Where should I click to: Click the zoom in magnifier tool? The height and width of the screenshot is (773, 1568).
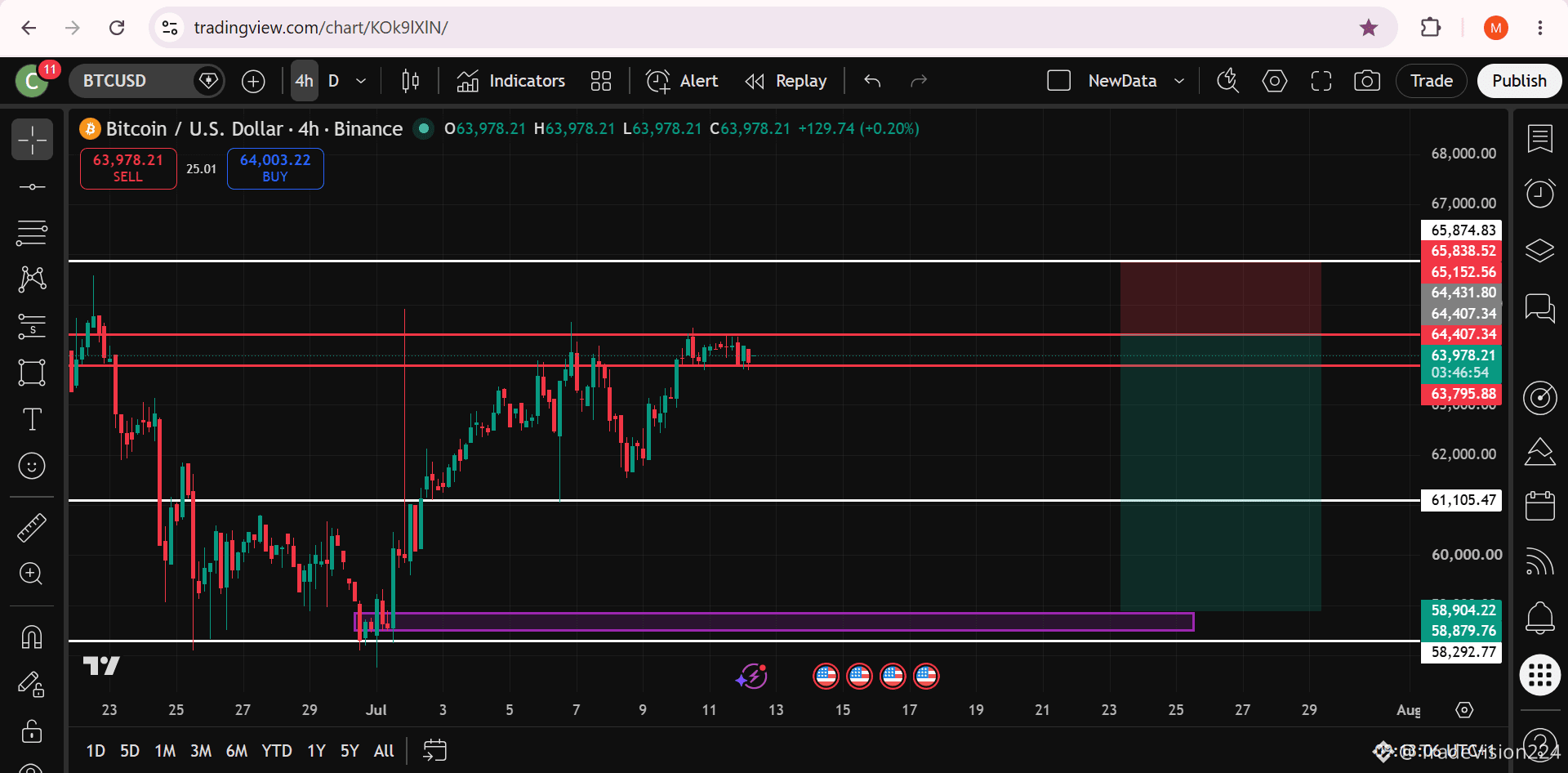[32, 574]
